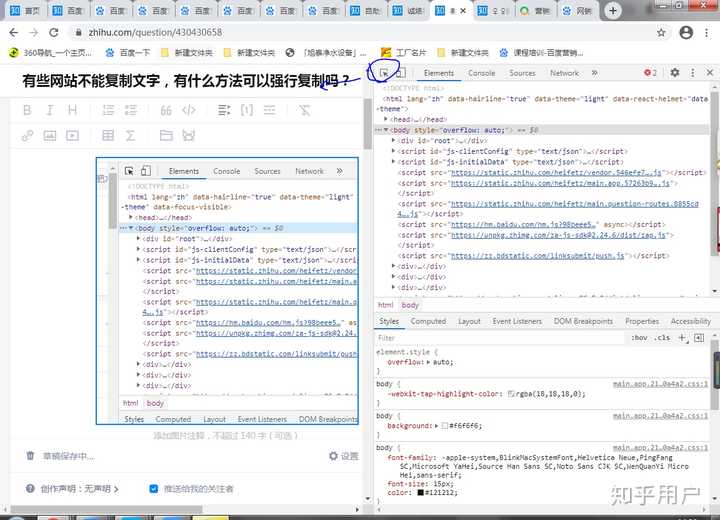Insert a formula with the sigma icon
This screenshot has height=520, width=720.
tap(130, 136)
